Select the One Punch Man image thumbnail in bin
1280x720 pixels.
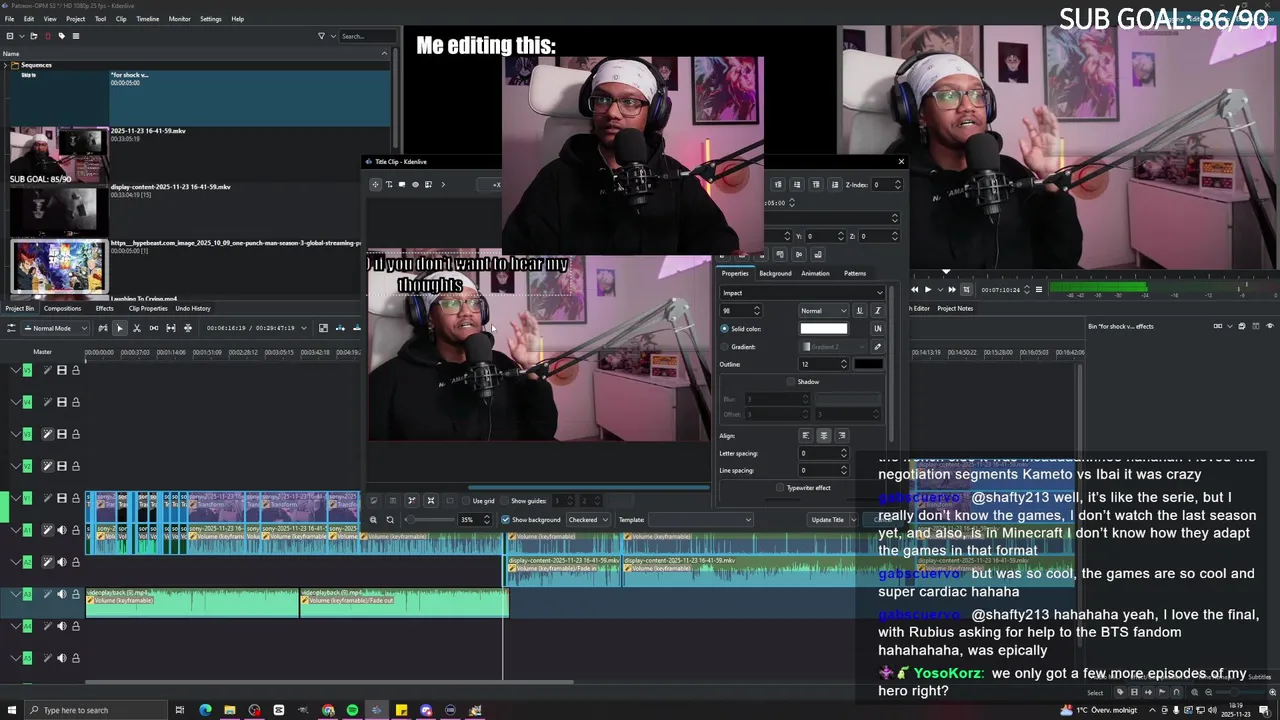58,266
